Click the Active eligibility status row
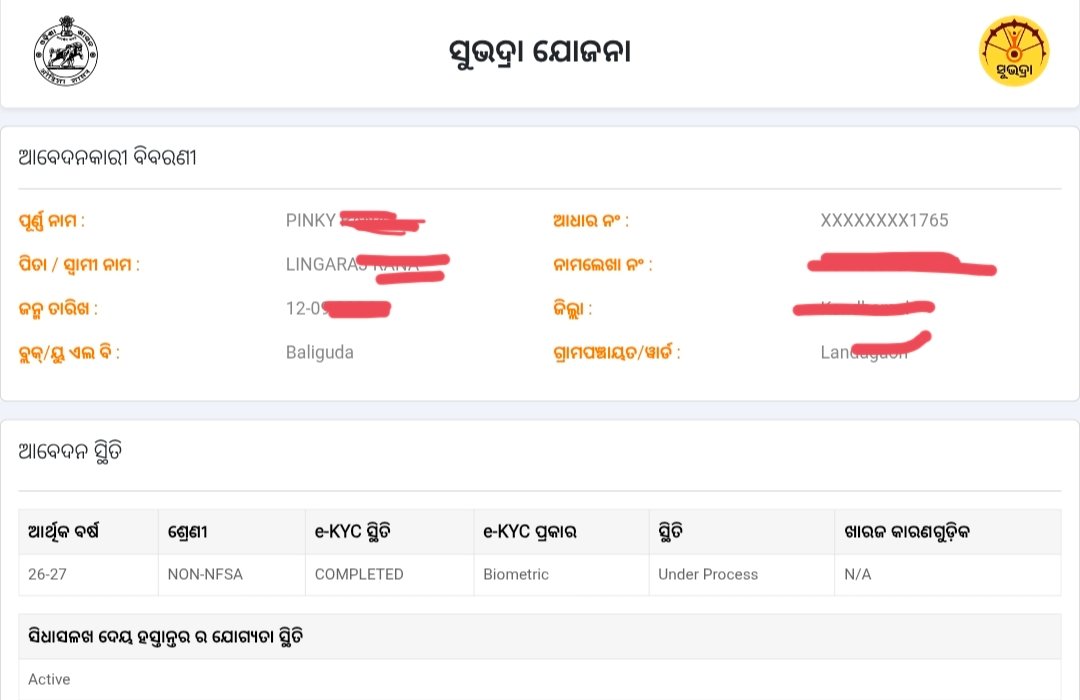Image resolution: width=1080 pixels, height=700 pixels. click(x=540, y=679)
